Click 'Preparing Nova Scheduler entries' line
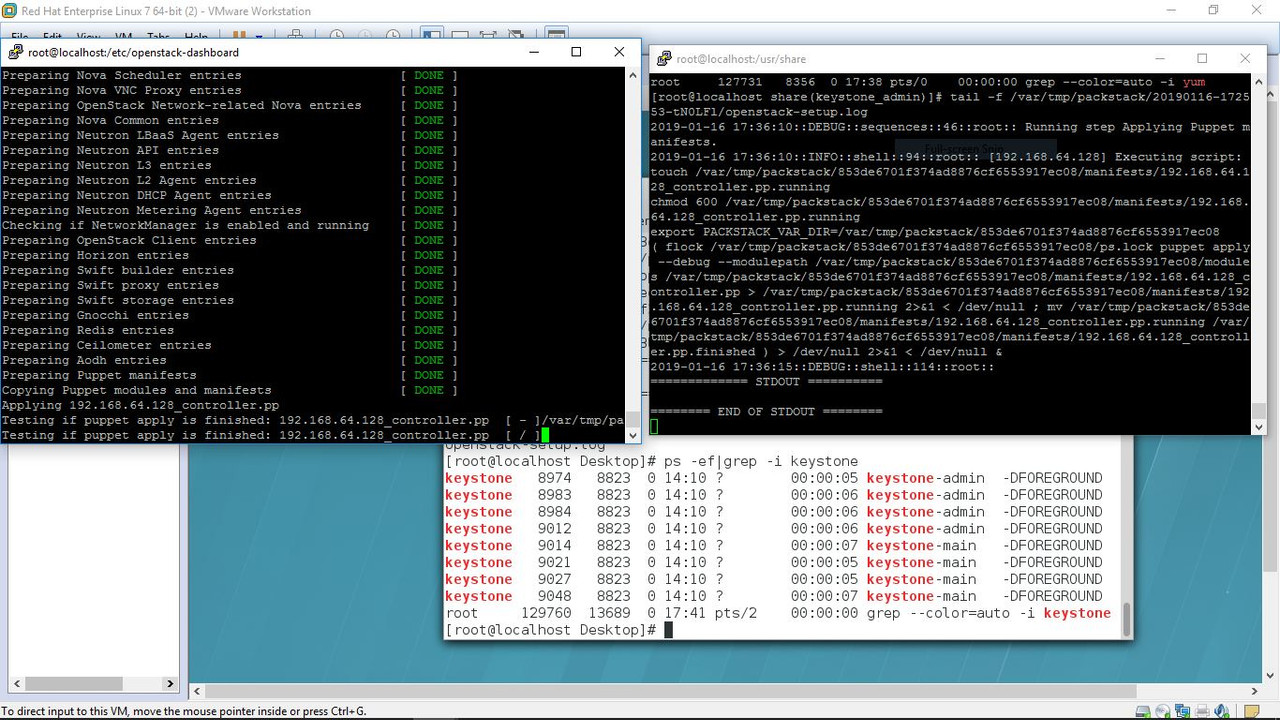1280x720 pixels. click(x=122, y=75)
